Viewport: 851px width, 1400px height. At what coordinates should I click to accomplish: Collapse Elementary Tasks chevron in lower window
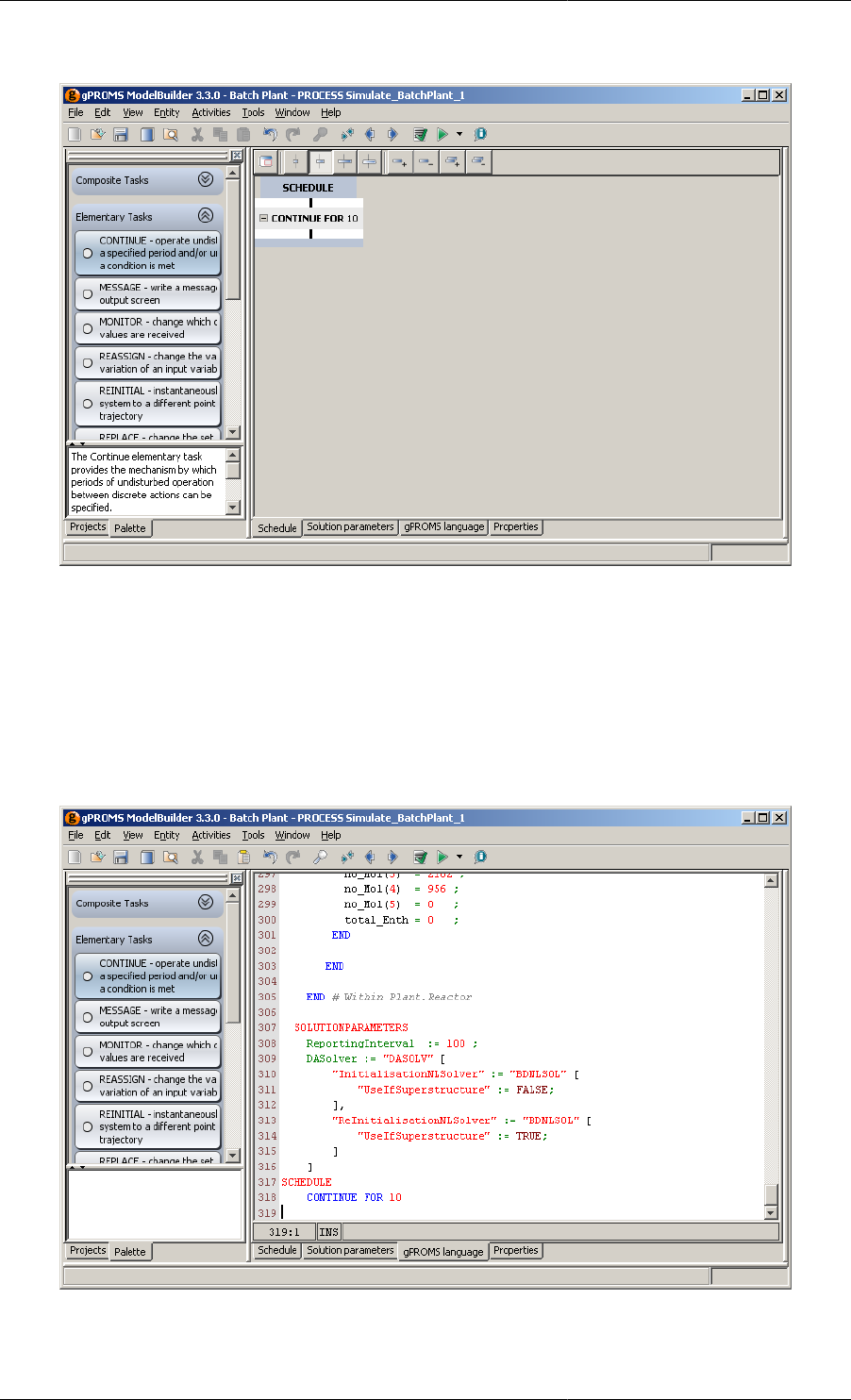[x=206, y=939]
